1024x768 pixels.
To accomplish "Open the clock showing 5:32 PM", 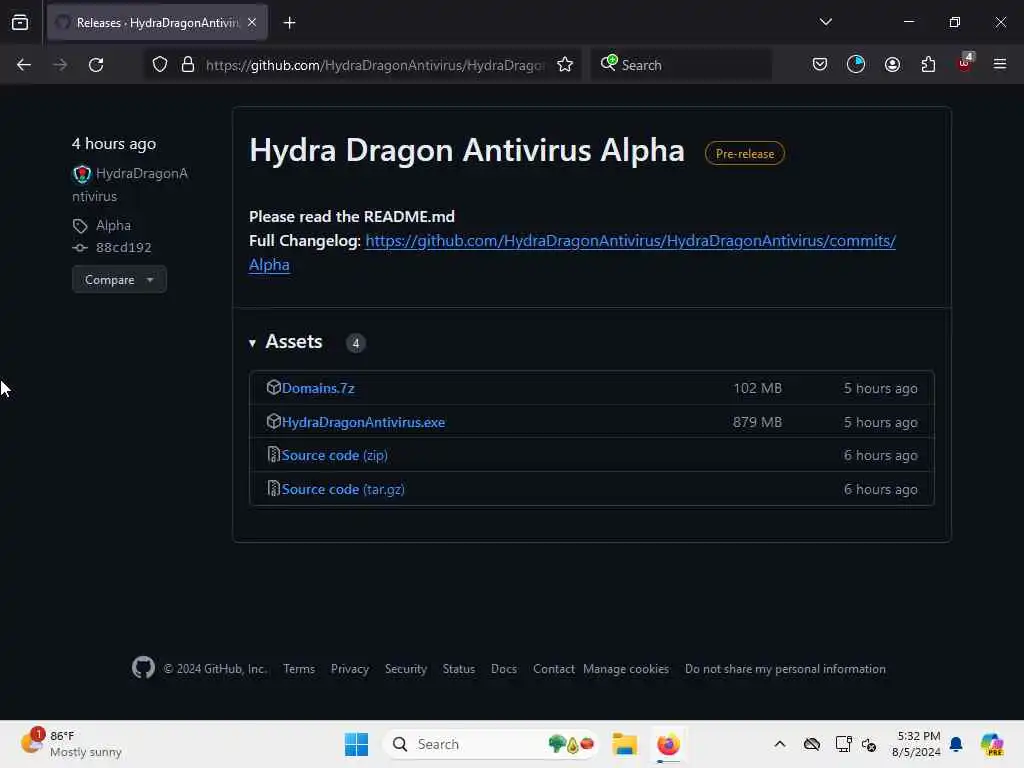I will [917, 744].
